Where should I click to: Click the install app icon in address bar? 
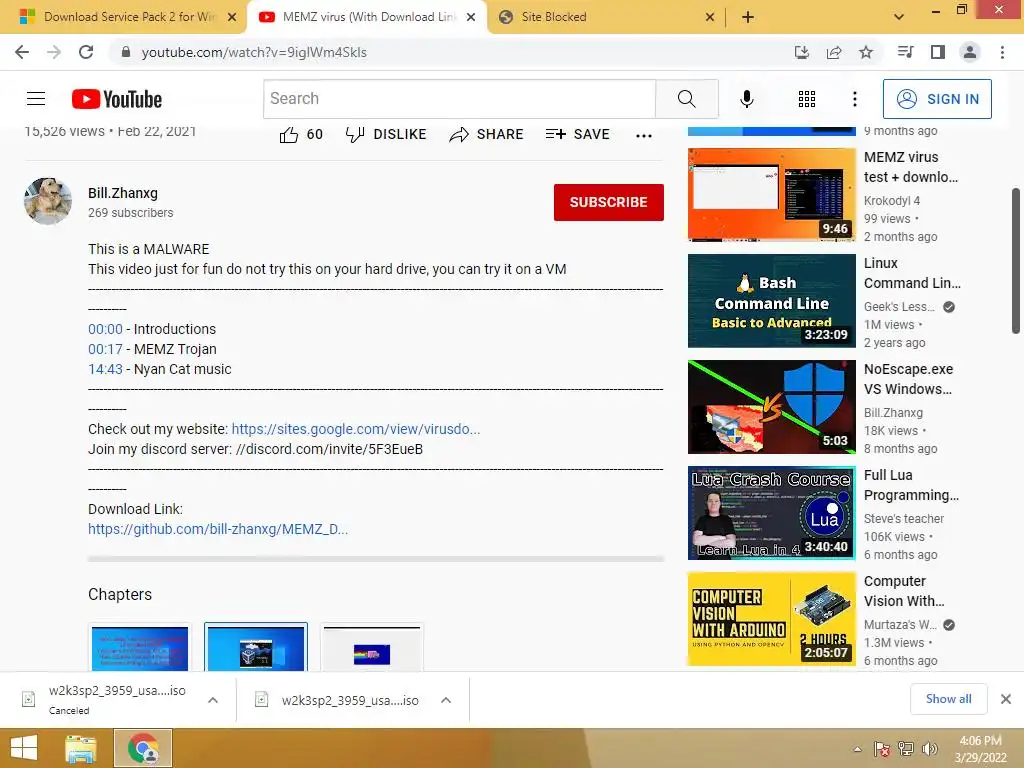801,52
